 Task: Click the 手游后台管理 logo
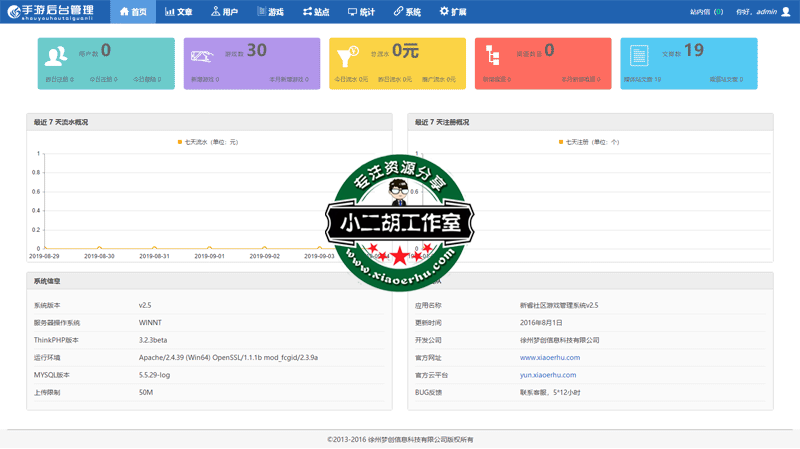click(x=50, y=12)
